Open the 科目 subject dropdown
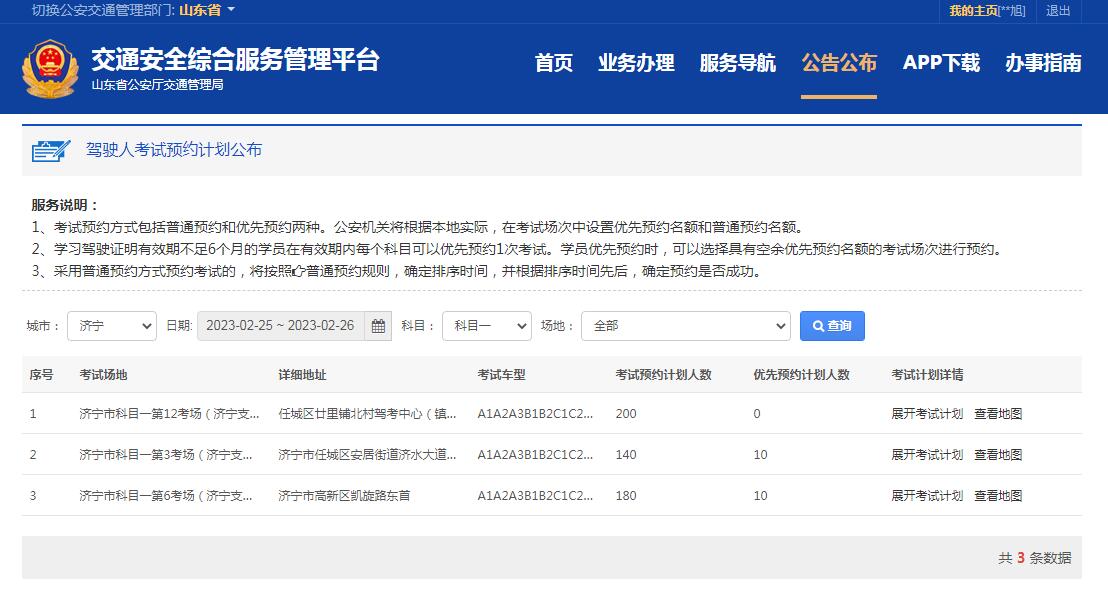The image size is (1108, 594). [x=486, y=326]
